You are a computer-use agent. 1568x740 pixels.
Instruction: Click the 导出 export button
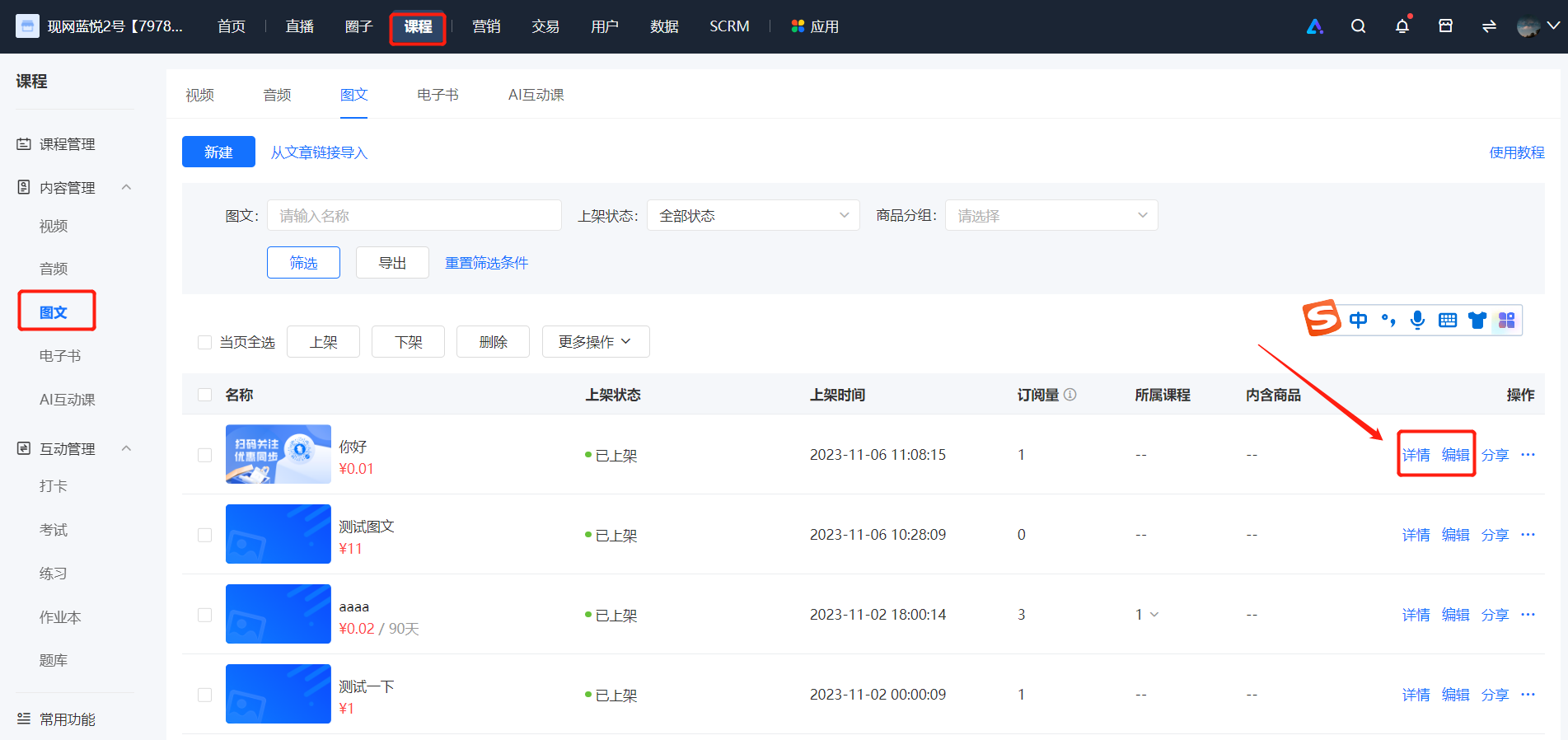pos(392,262)
